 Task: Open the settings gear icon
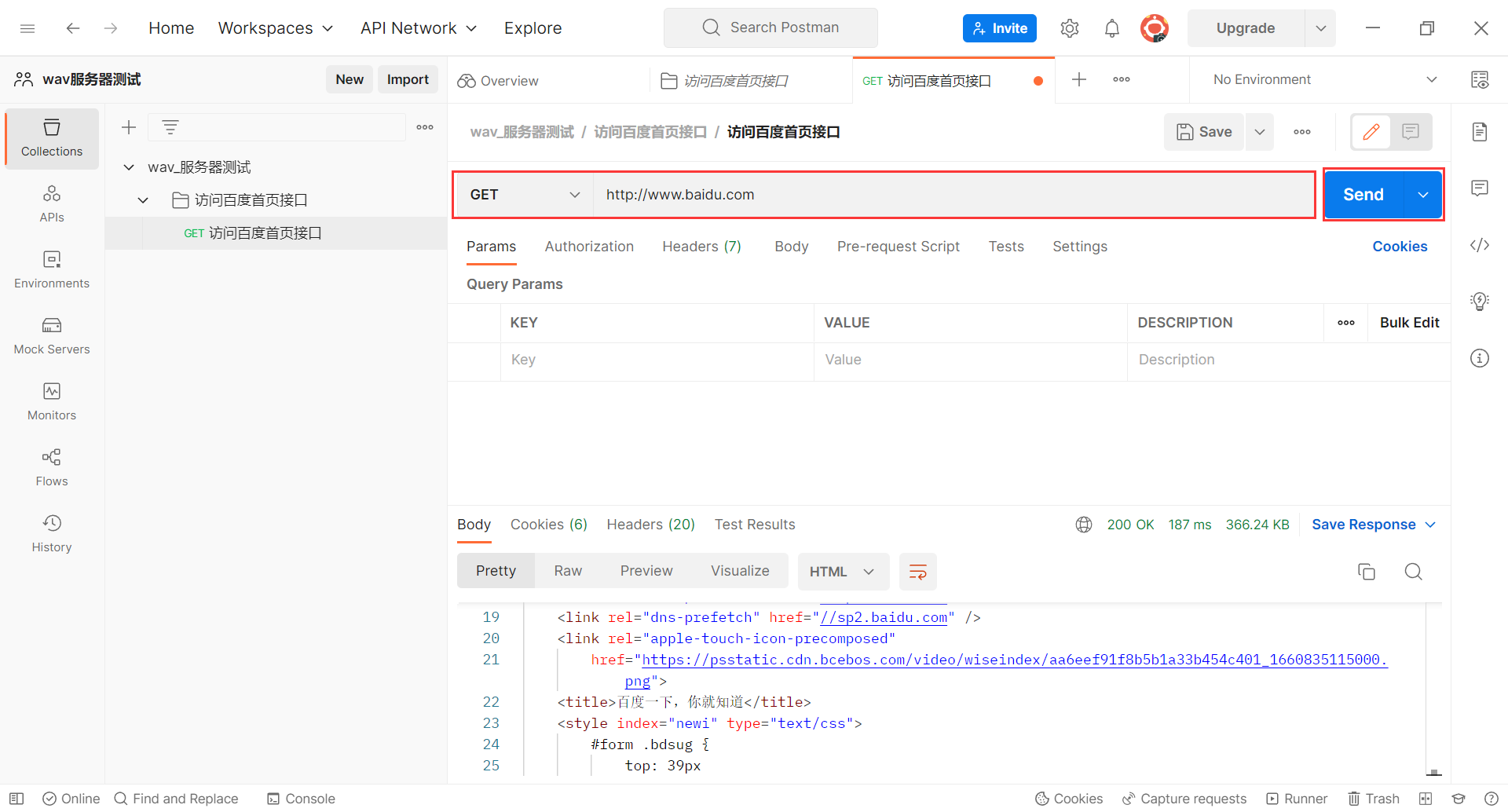point(1070,28)
